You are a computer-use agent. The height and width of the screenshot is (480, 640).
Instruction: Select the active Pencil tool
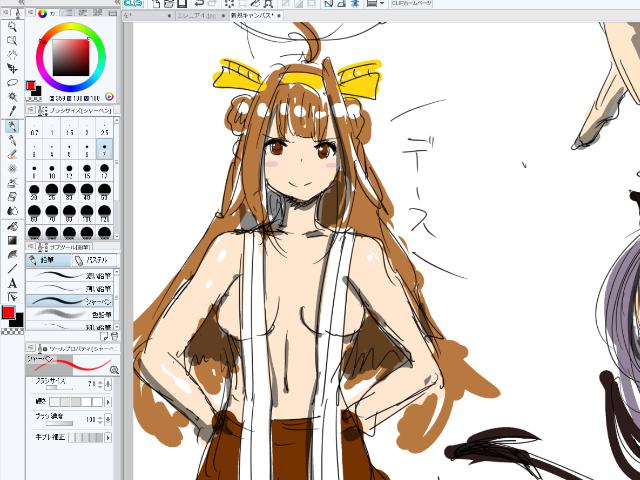point(12,126)
